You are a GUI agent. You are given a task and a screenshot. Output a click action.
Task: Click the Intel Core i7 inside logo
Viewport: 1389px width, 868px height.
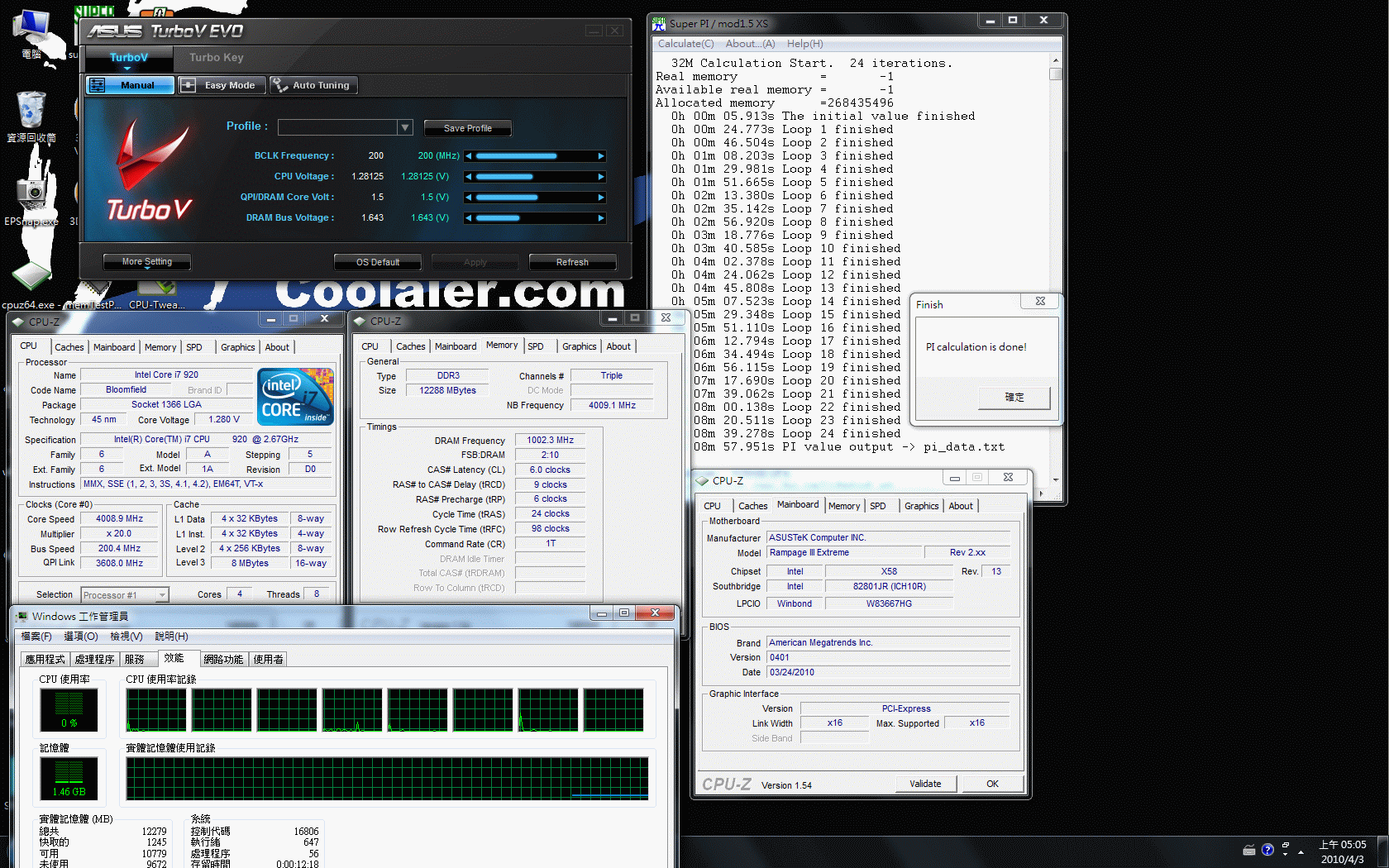pyautogui.click(x=296, y=397)
